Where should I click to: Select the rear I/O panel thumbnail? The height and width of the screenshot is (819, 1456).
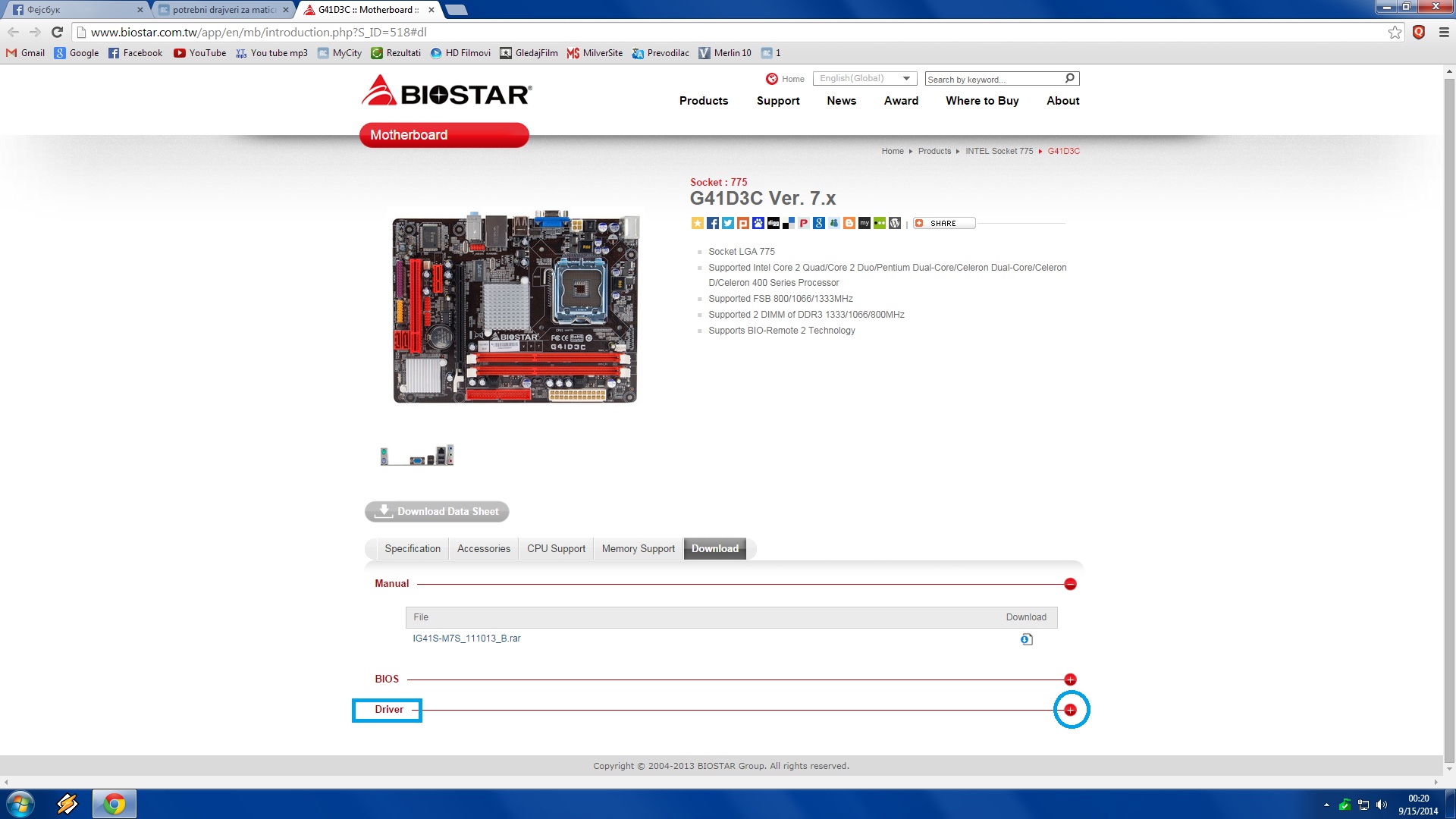(417, 456)
